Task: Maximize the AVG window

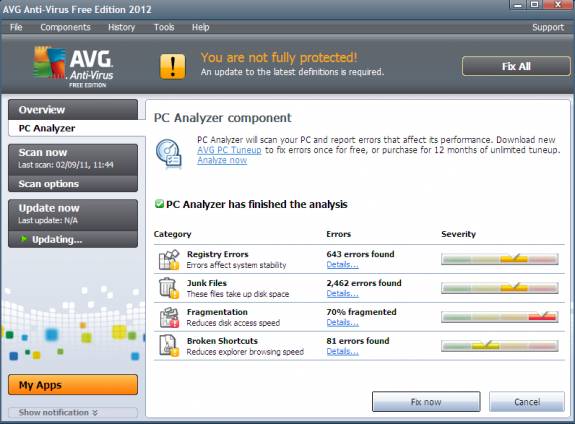Action: pyautogui.click(x=534, y=4)
